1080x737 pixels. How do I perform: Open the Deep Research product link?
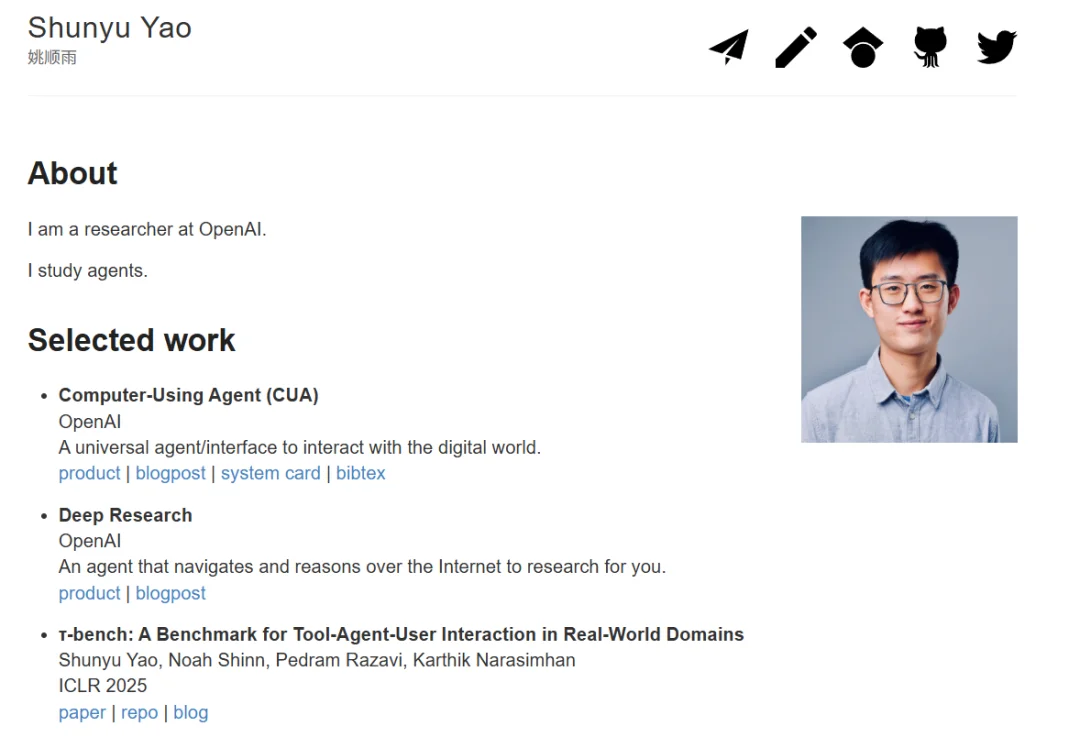(x=90, y=593)
